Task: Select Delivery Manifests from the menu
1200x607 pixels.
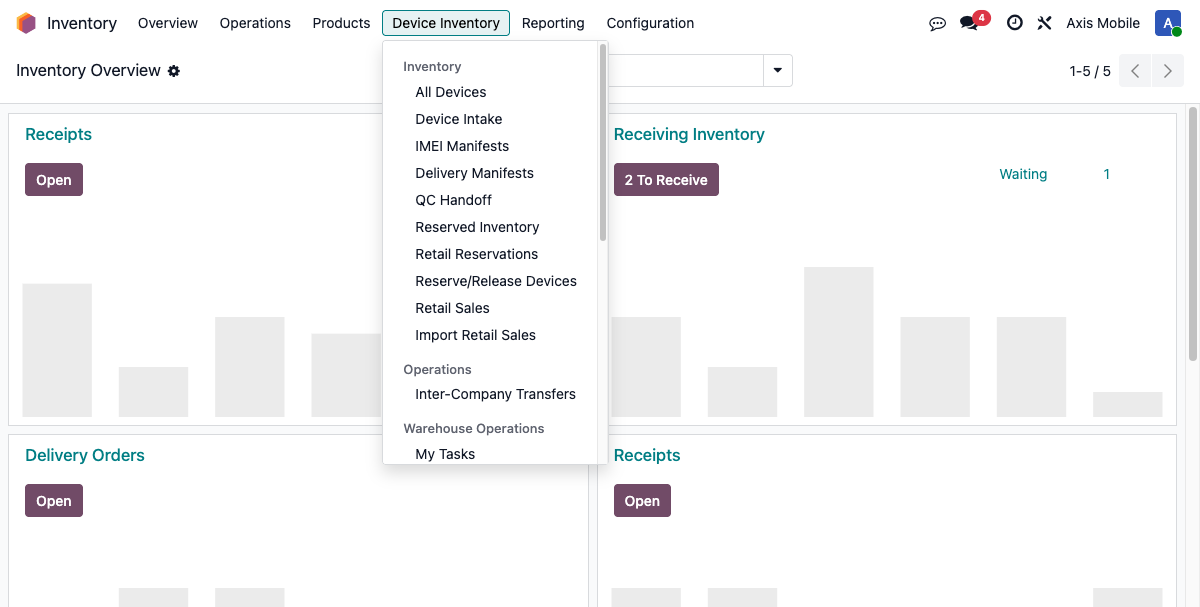Action: (474, 173)
